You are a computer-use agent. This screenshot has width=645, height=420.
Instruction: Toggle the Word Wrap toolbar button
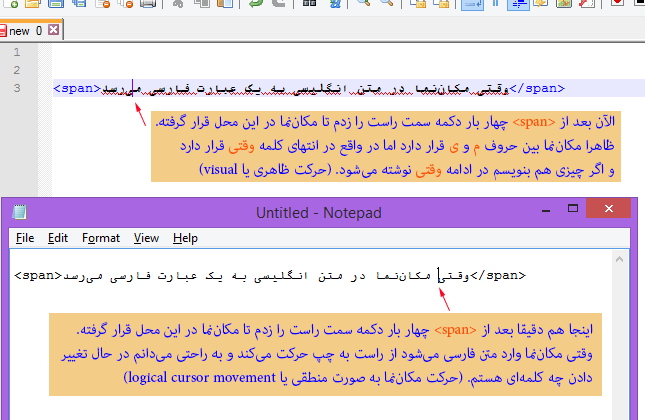(472, 3)
